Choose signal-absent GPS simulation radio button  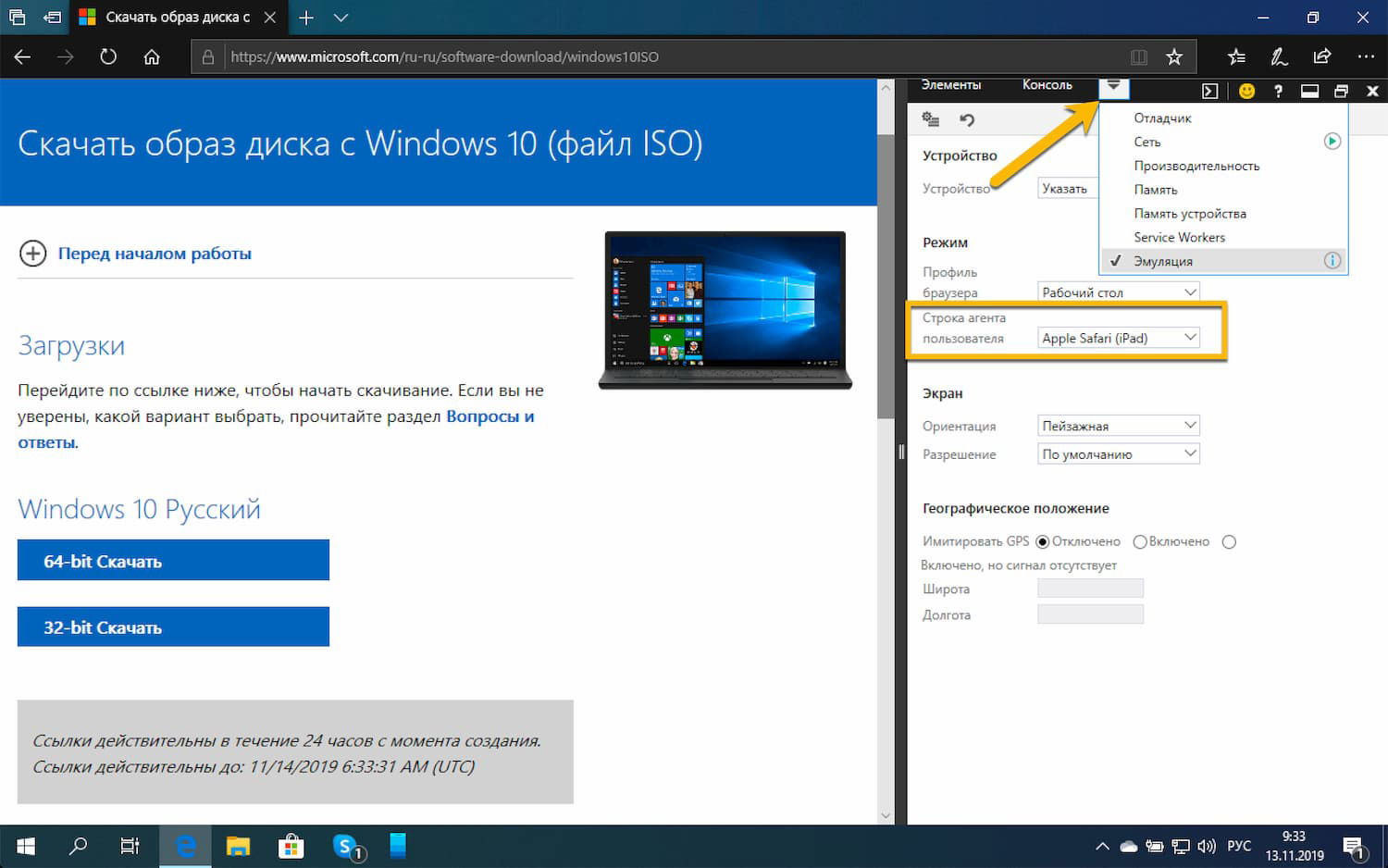click(1228, 541)
